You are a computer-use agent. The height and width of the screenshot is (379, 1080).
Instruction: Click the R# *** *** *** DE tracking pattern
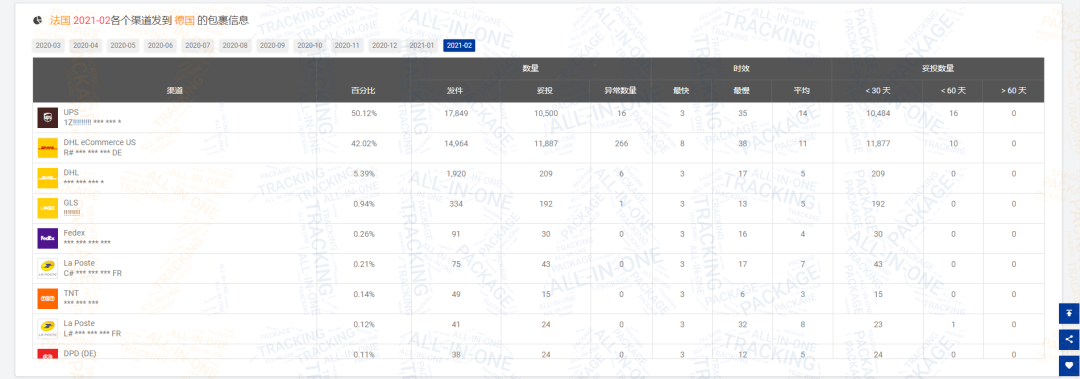click(x=92, y=153)
